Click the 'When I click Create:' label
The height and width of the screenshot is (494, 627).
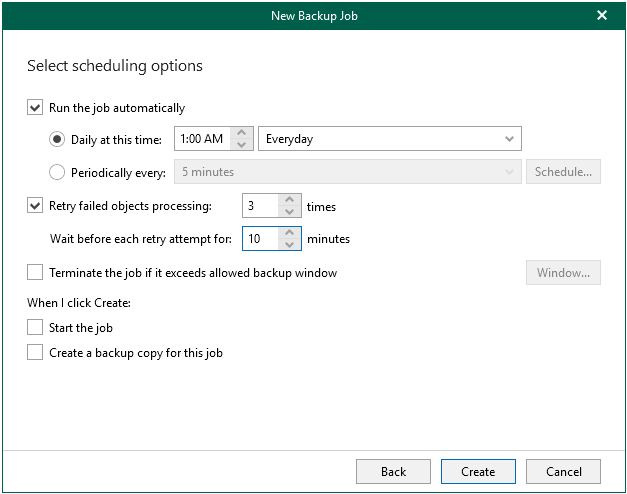[79, 303]
